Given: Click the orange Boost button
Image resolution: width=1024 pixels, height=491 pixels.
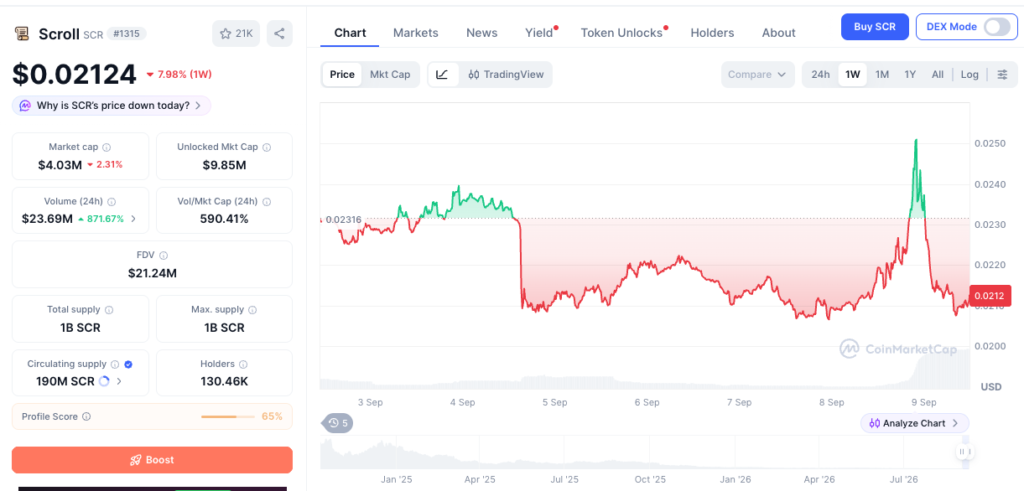Looking at the screenshot, I should [152, 460].
